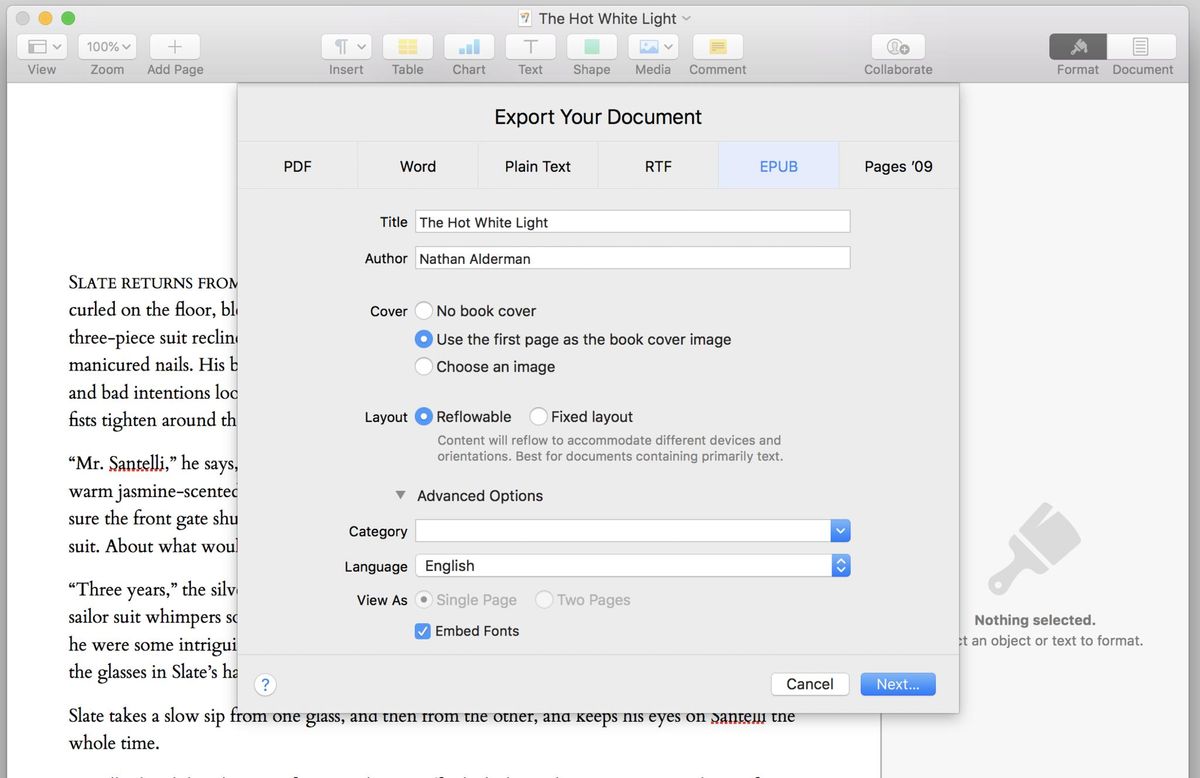Click the Next button to continue export

coord(897,684)
